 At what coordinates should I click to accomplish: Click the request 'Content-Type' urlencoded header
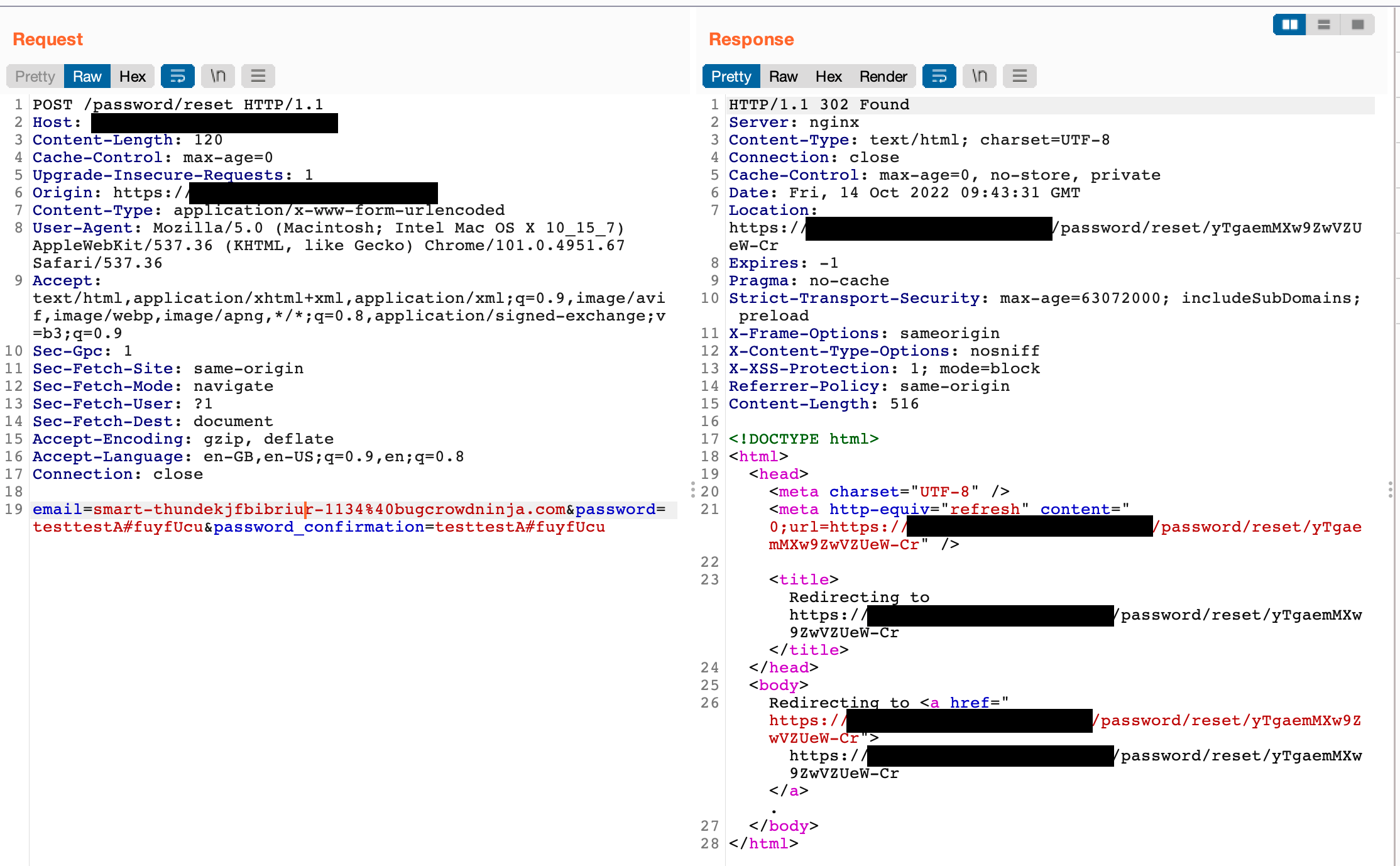268,210
